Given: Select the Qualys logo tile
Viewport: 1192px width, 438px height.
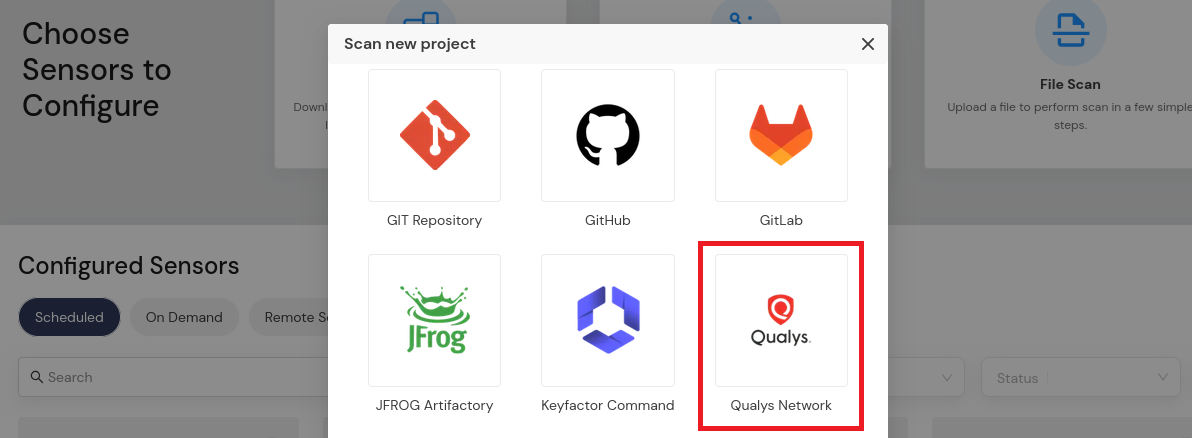Looking at the screenshot, I should [x=781, y=320].
